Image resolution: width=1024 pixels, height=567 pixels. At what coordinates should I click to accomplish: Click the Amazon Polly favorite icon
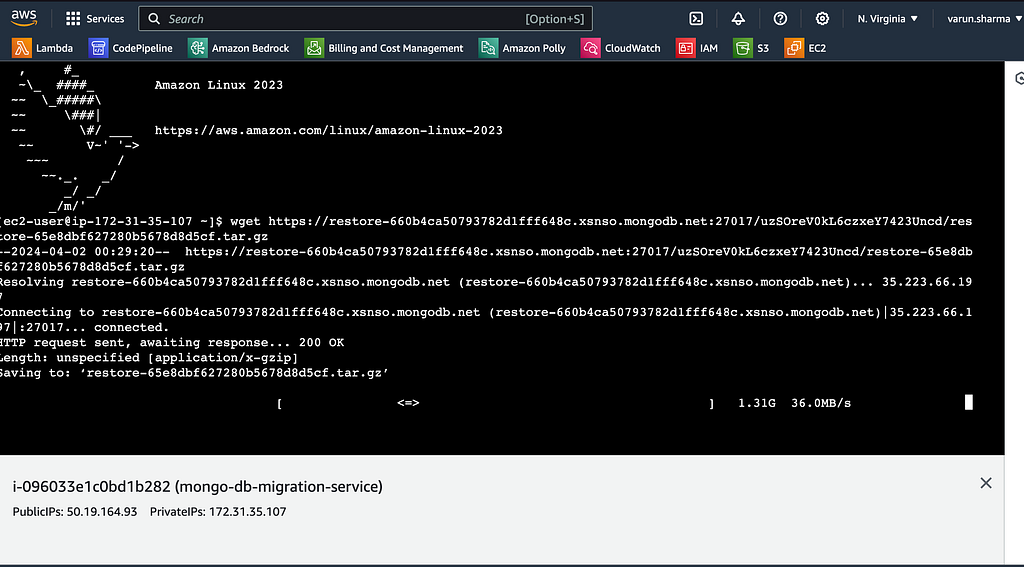tap(488, 48)
